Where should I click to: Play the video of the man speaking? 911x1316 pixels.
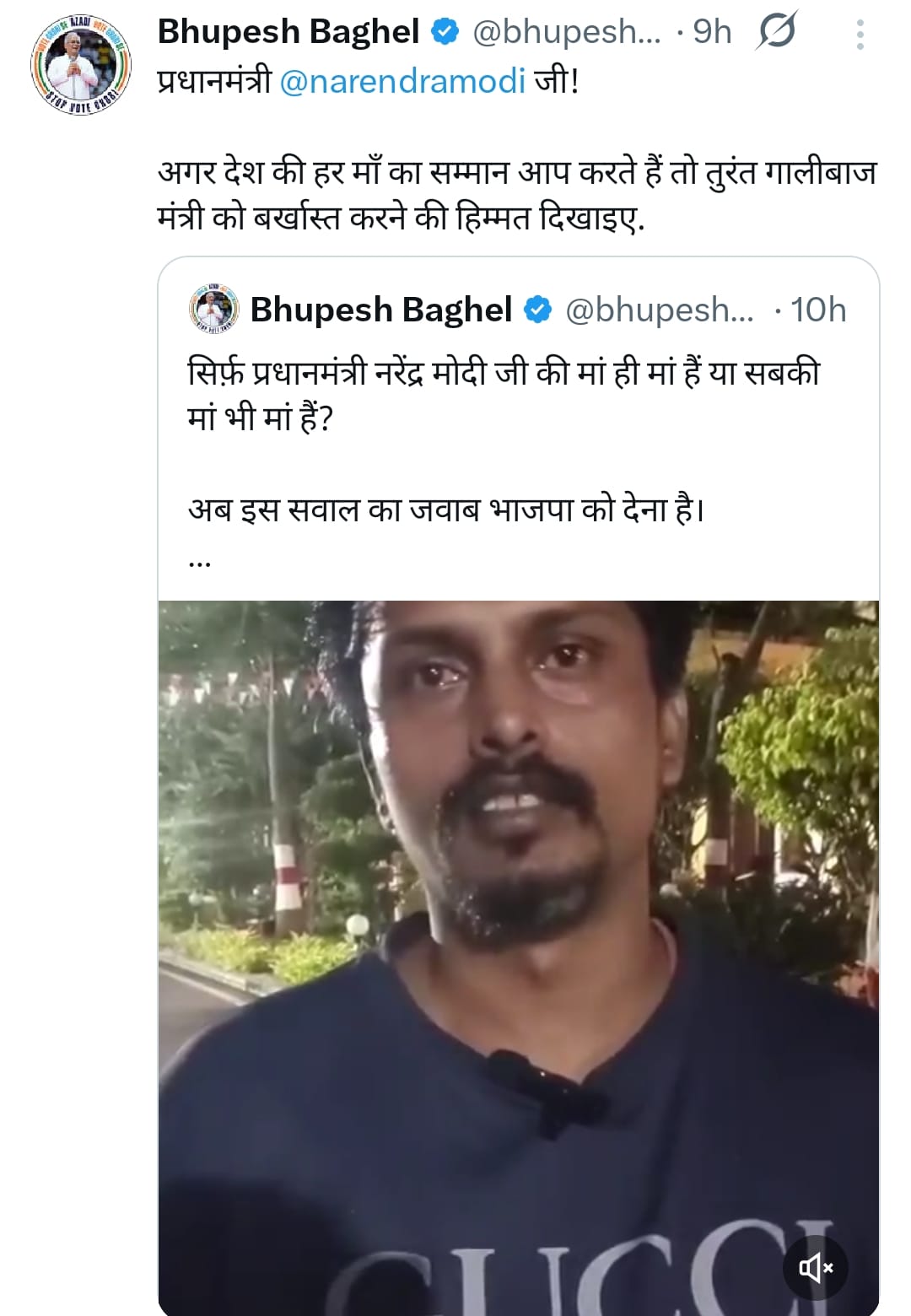point(518,953)
